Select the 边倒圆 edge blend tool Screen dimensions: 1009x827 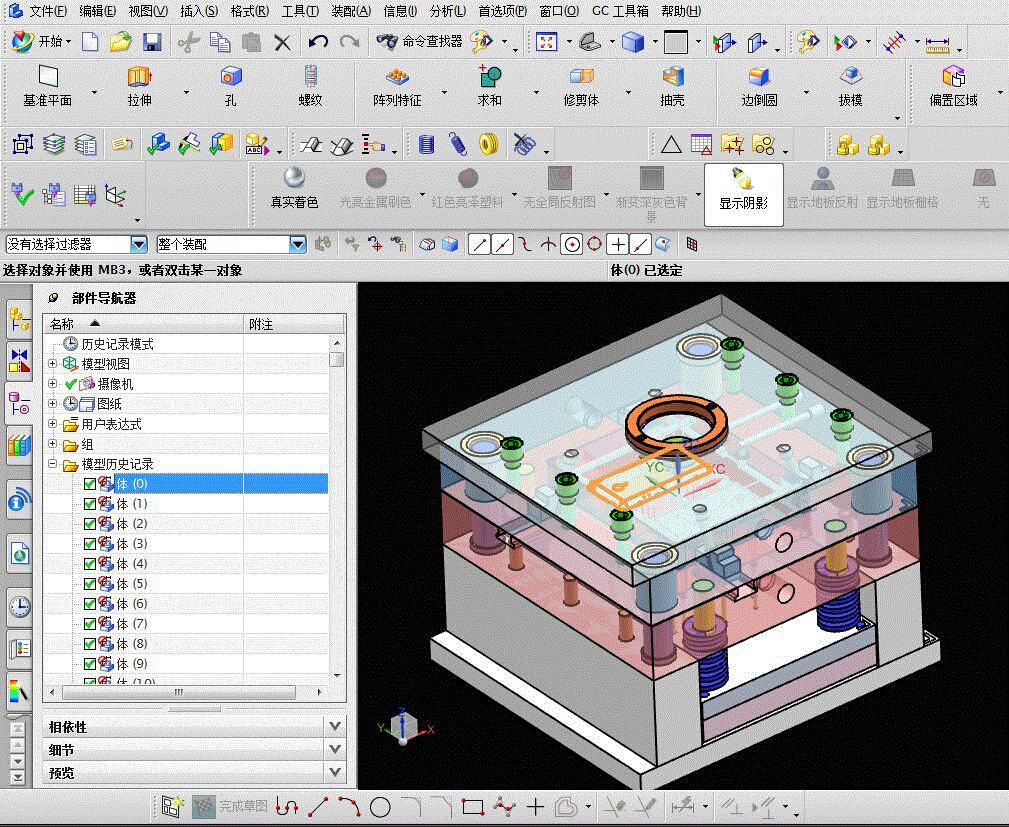[x=759, y=86]
